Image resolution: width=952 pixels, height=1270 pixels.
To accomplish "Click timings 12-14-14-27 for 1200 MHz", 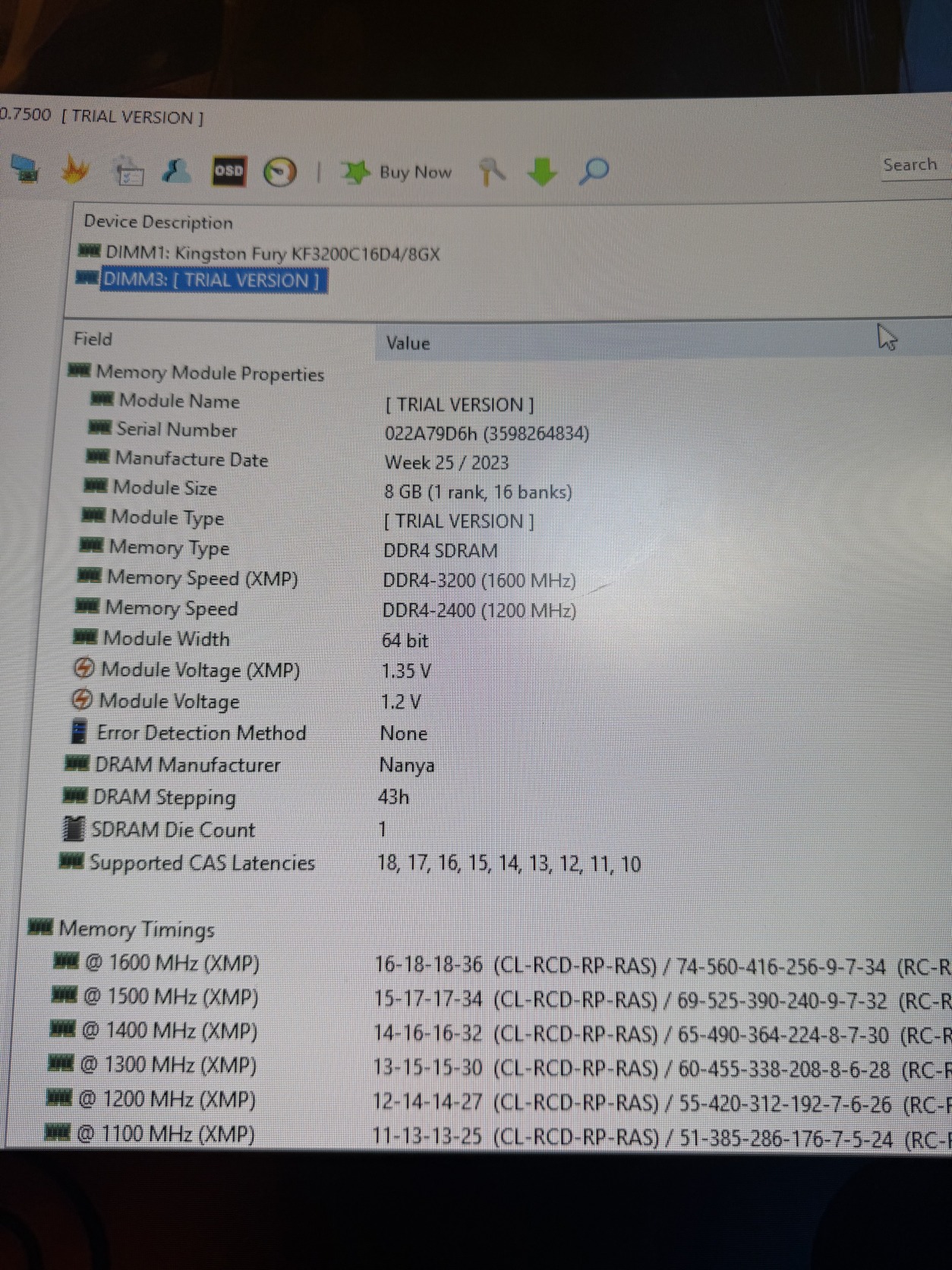I will 427,1103.
